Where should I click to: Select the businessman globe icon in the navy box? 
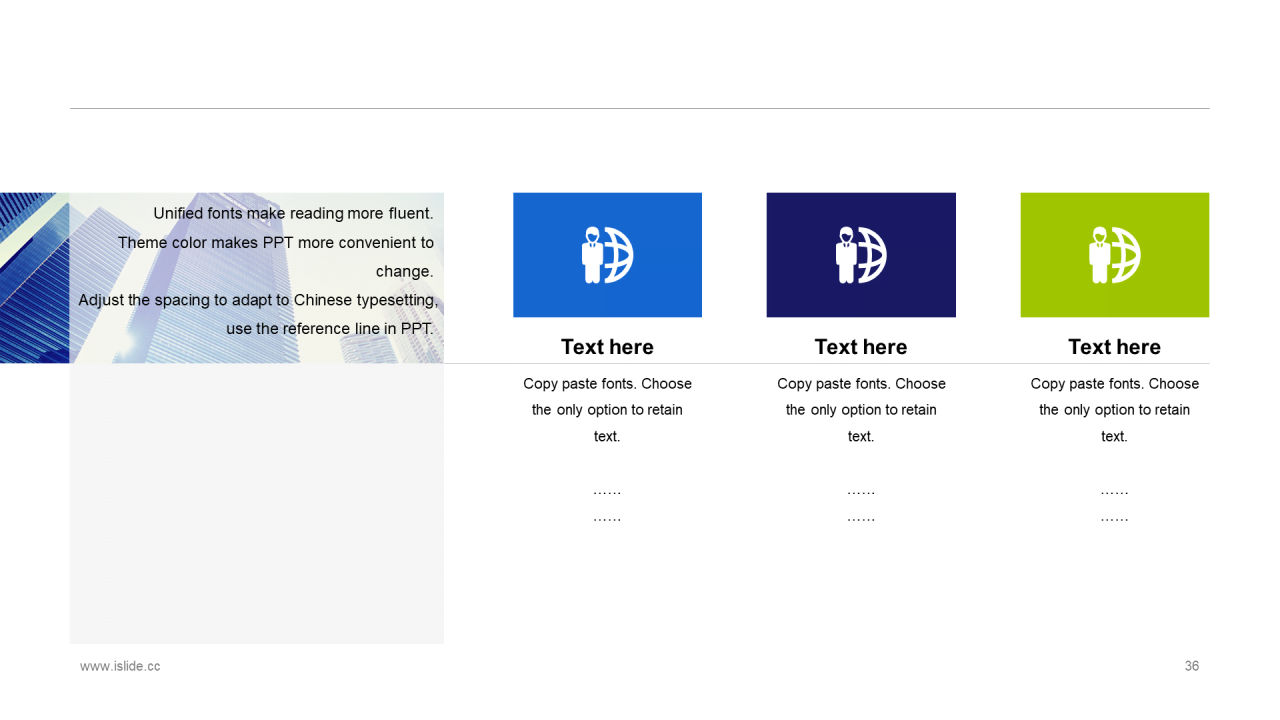[x=861, y=255]
